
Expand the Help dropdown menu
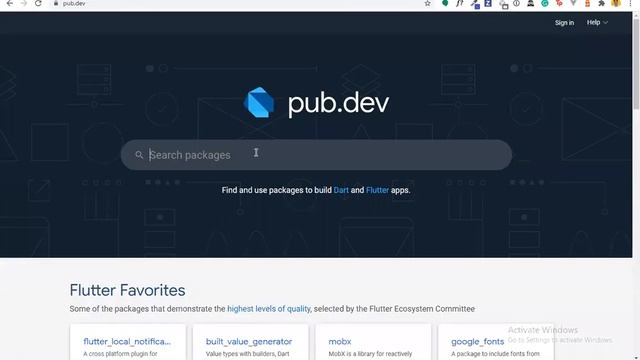tap(597, 22)
